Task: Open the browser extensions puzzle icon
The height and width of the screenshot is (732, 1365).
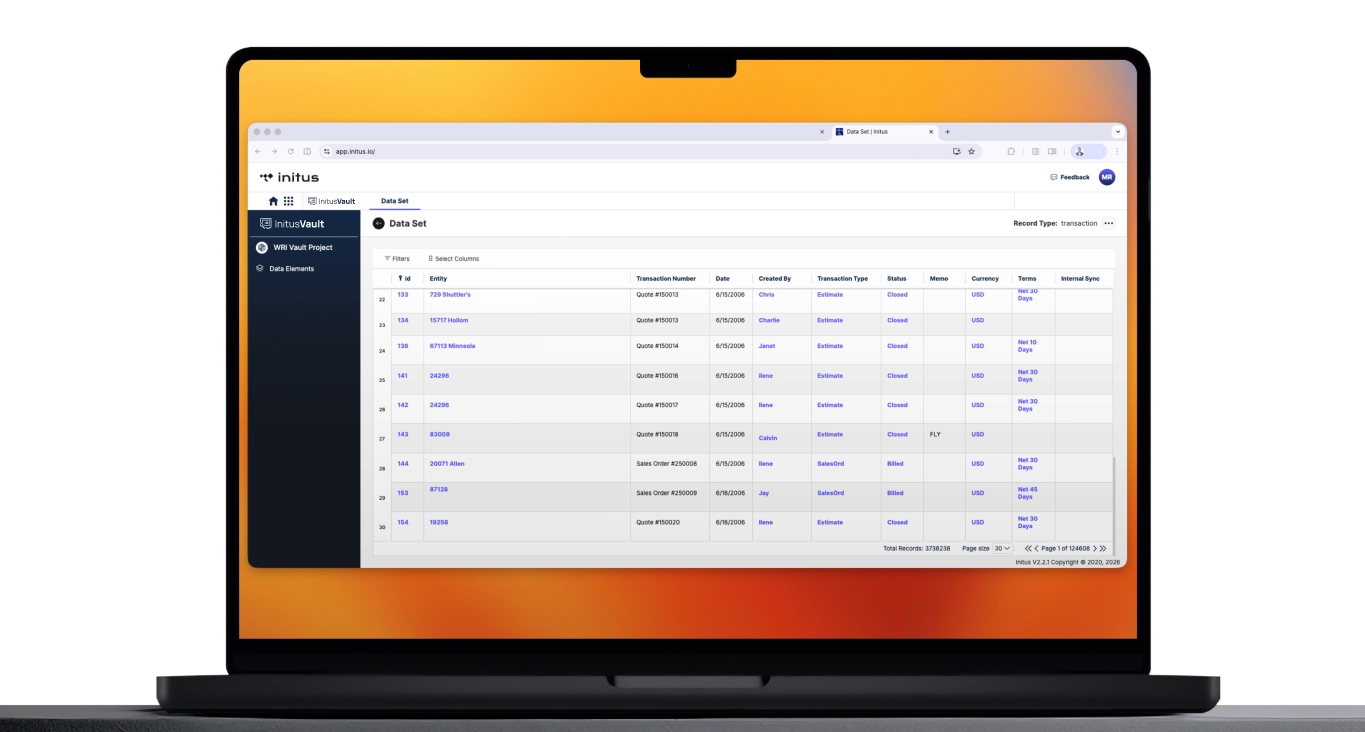Action: click(x=1011, y=152)
